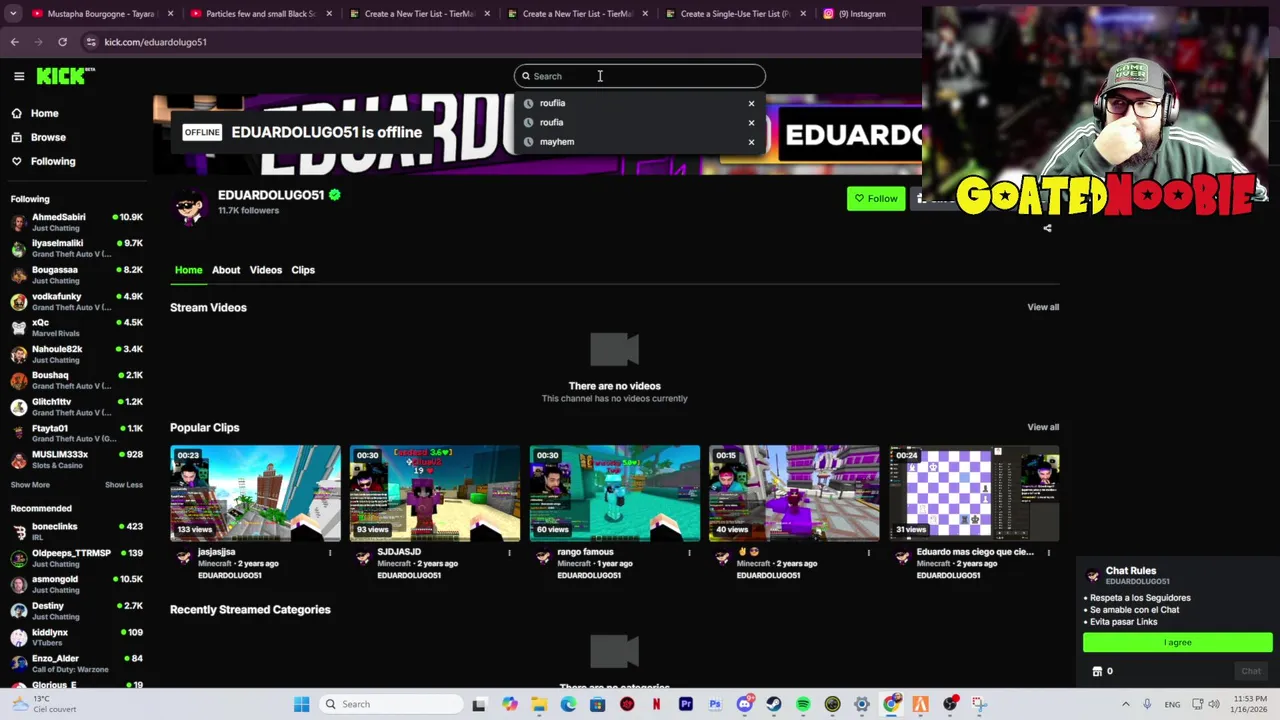Open Browse in the sidebar

[x=39, y=137]
